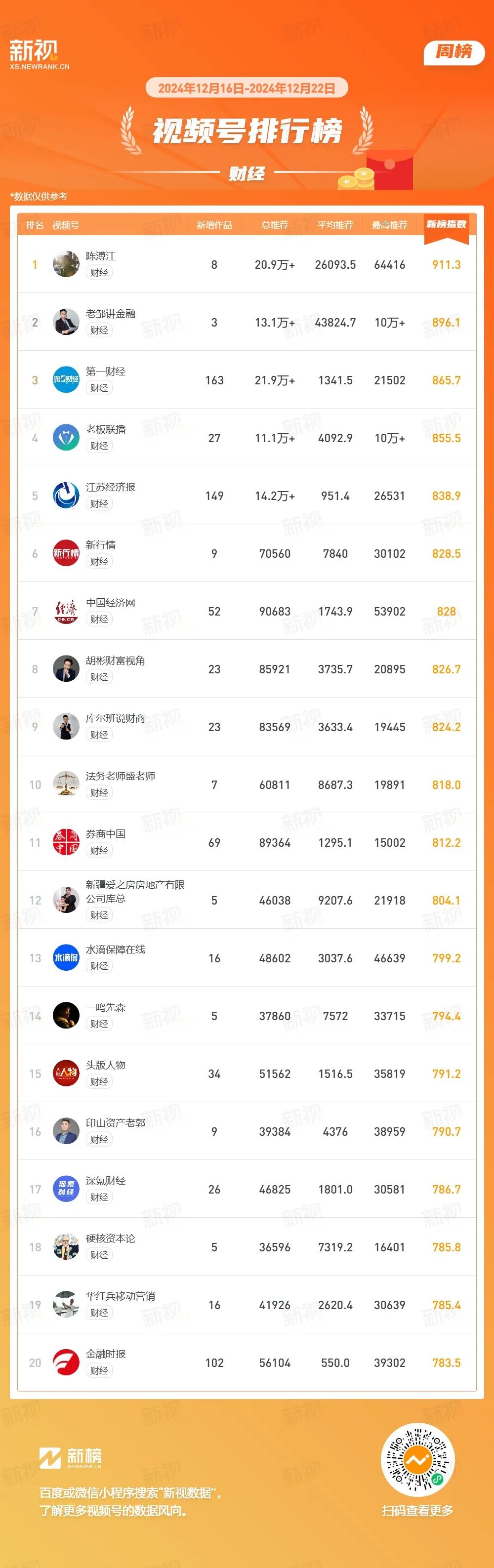This screenshot has height=1568, width=494.
Task: Open the 深氪财经 blue logo avatar
Action: pos(66,1189)
